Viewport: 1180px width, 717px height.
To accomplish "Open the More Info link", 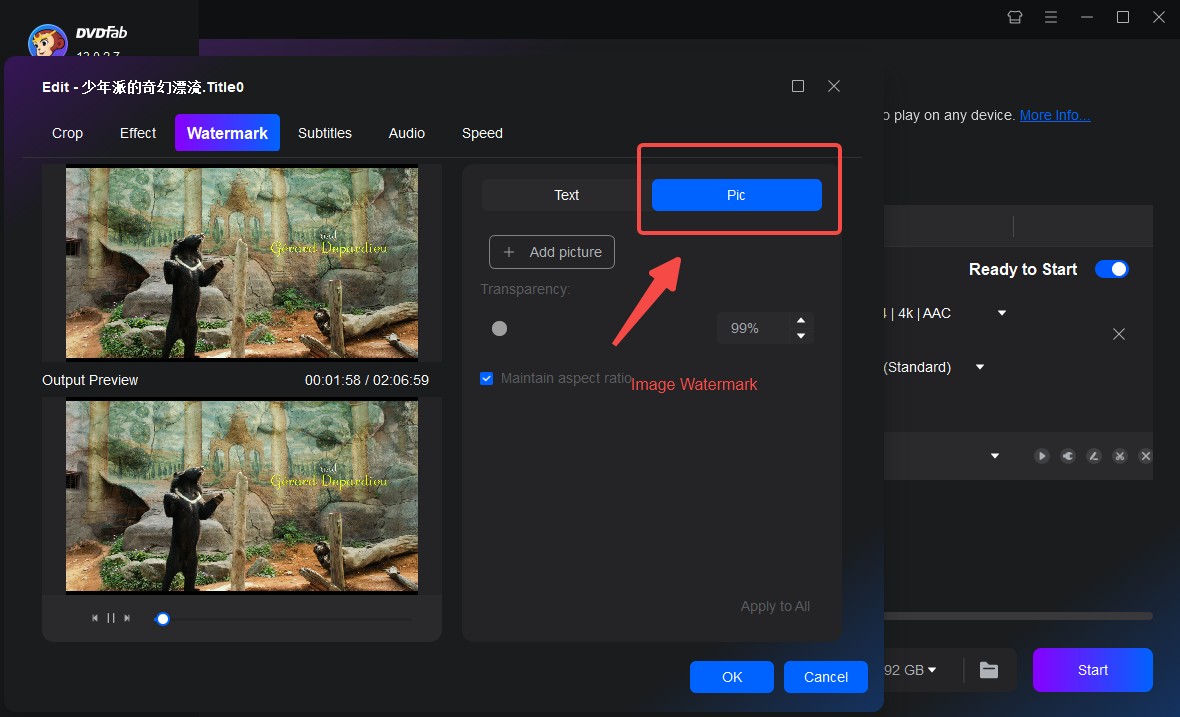I will tap(1054, 115).
